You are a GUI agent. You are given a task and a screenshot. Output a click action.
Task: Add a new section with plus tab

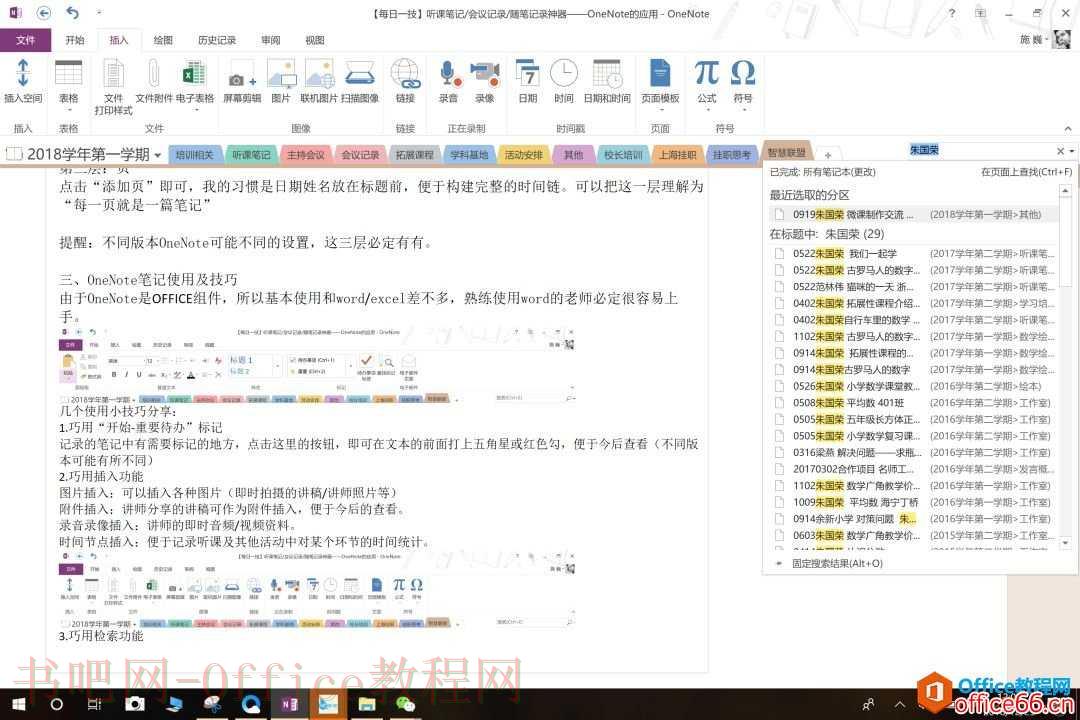coord(828,155)
